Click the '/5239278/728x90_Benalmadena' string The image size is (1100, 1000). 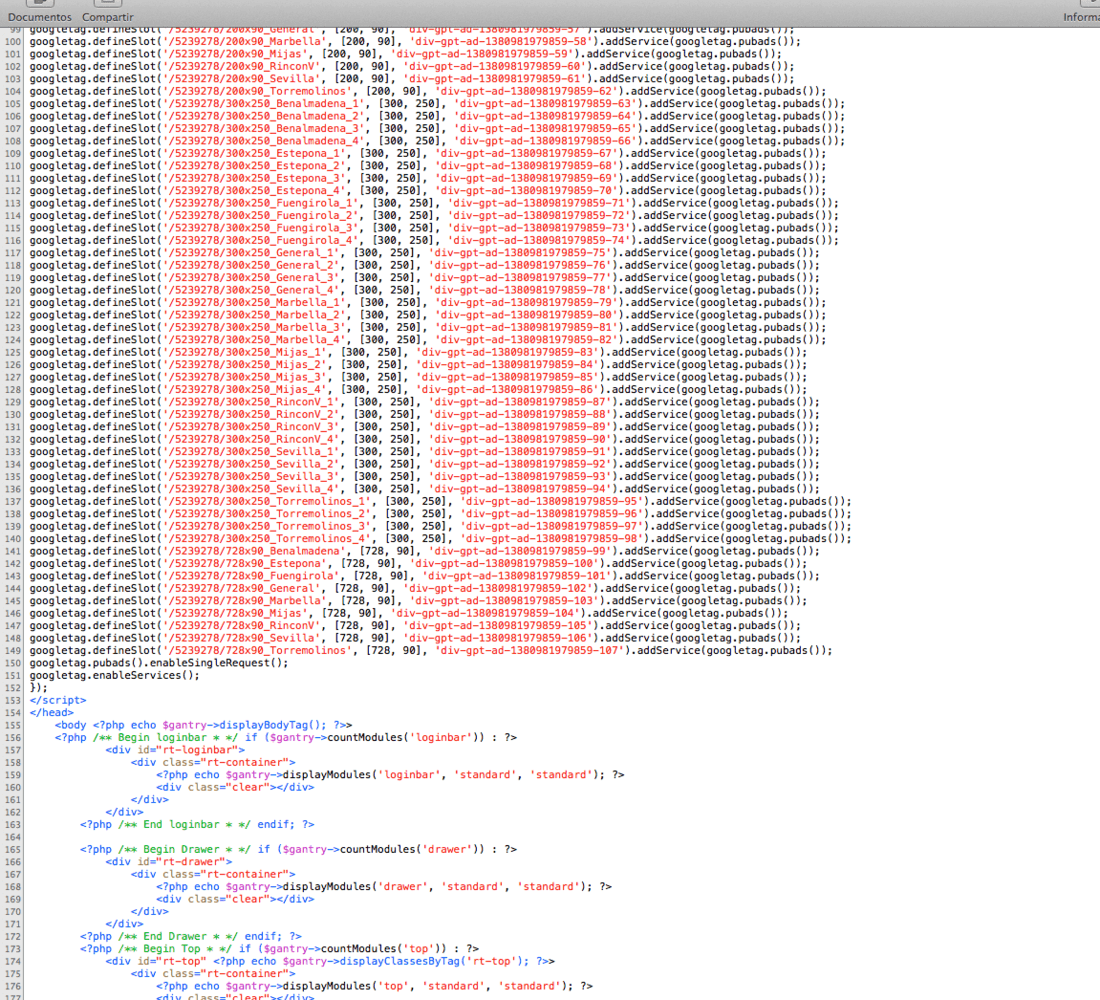click(x=255, y=552)
